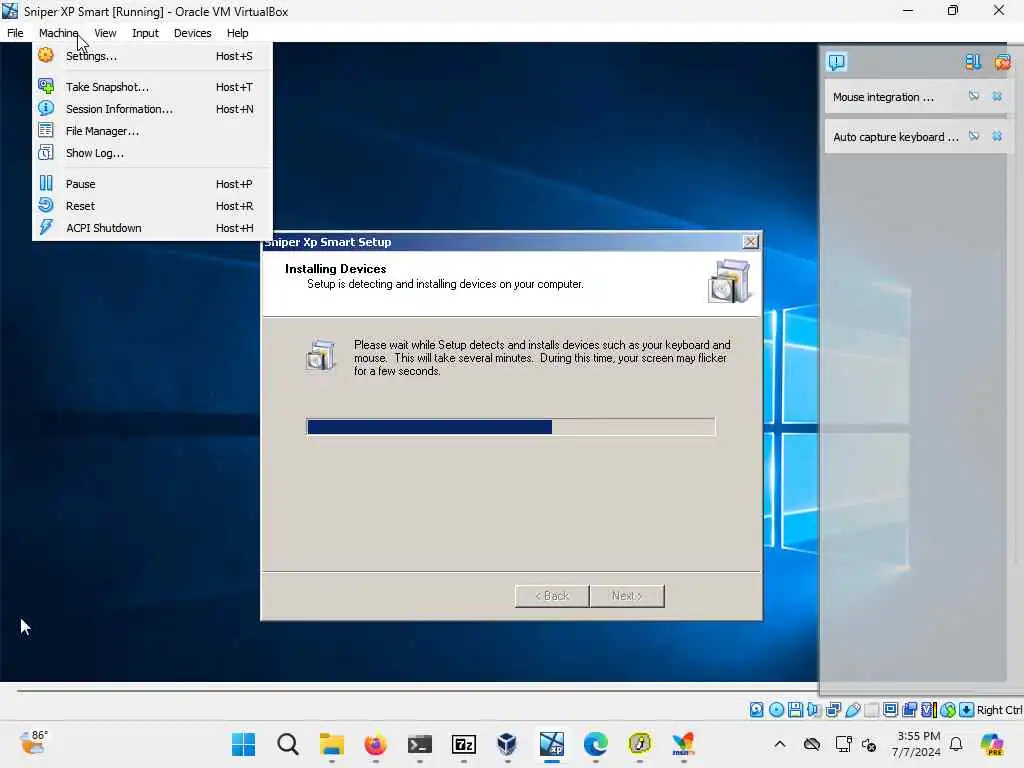Show hidden tray icons chevron
1024x768 pixels.
click(780, 744)
